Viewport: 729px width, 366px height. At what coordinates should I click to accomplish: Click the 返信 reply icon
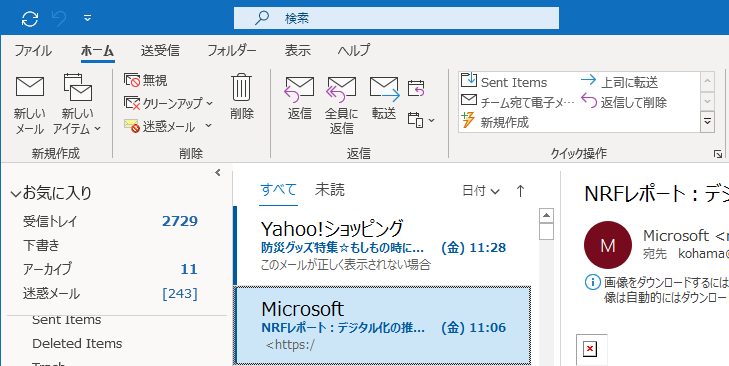299,89
